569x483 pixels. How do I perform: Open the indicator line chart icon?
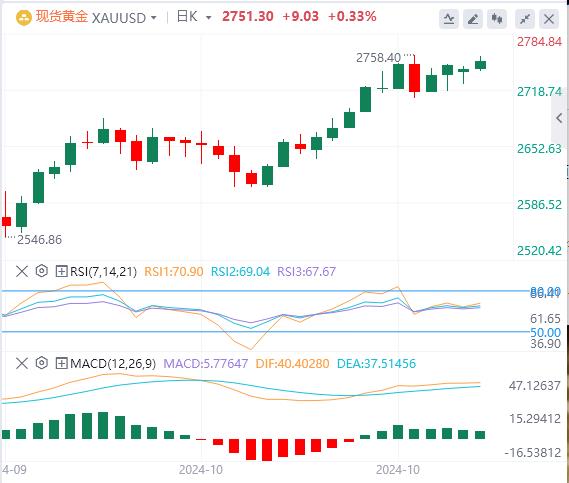(x=449, y=19)
